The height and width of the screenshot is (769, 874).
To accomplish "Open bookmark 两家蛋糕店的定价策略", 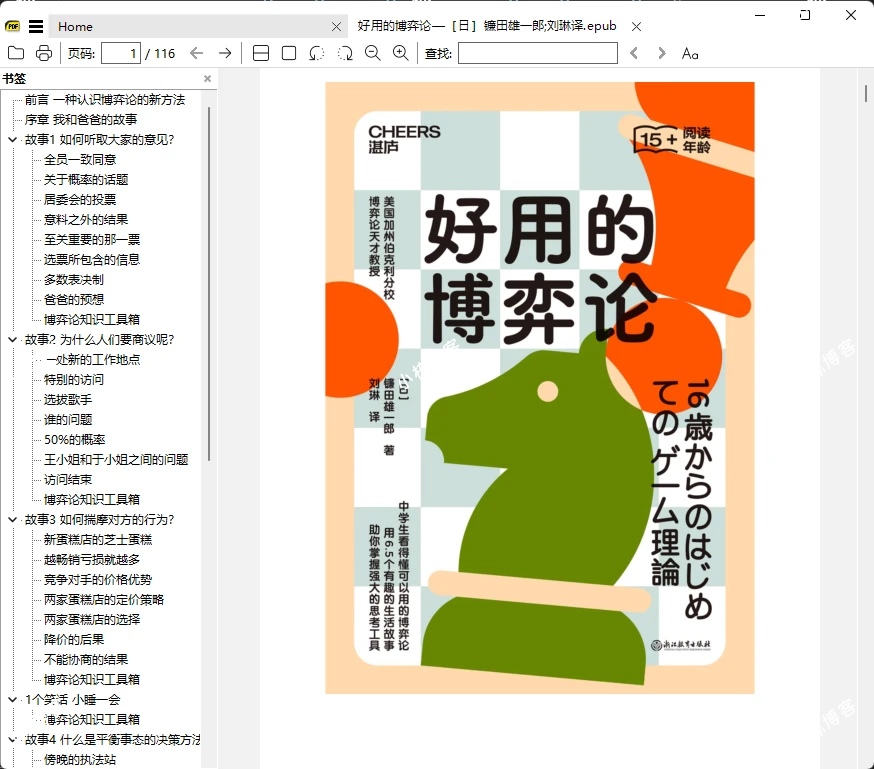I will point(104,600).
